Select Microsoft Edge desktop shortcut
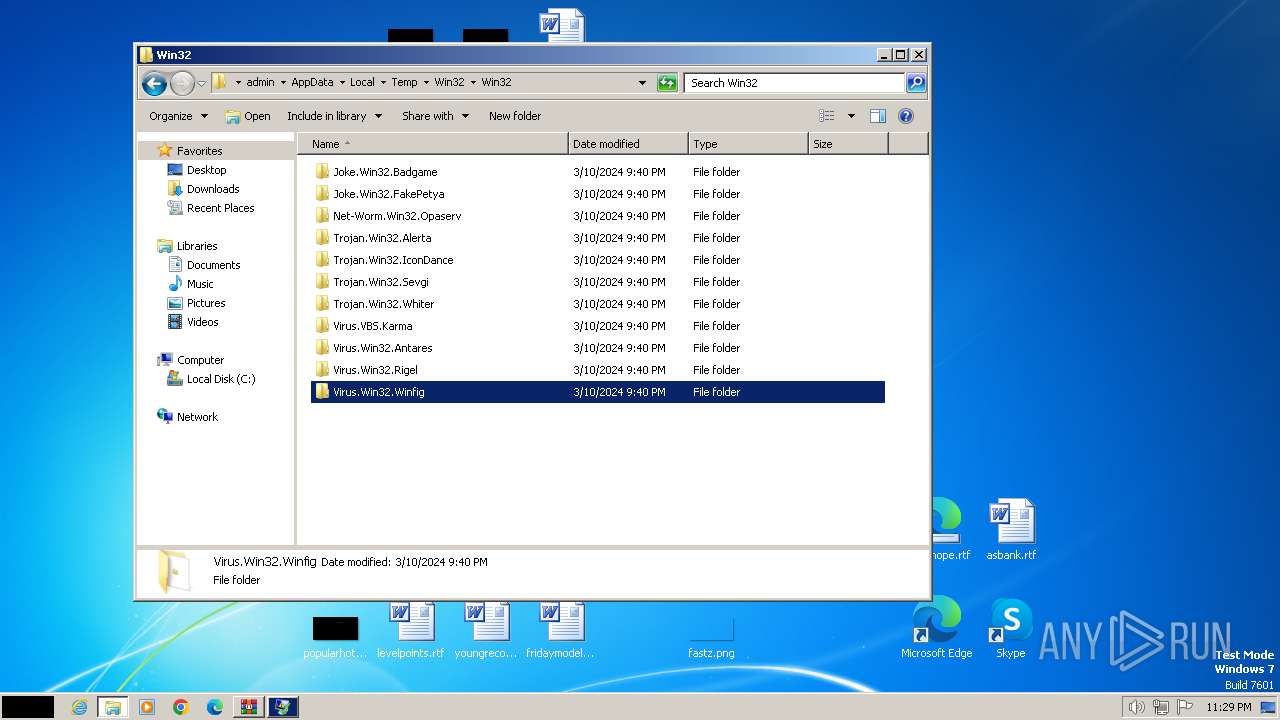 [937, 629]
